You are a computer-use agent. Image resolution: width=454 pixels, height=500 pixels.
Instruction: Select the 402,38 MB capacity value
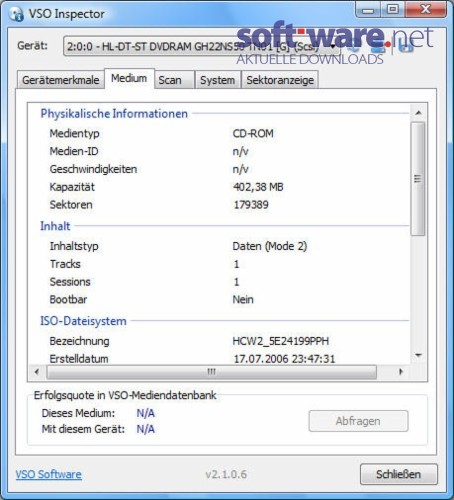(258, 187)
